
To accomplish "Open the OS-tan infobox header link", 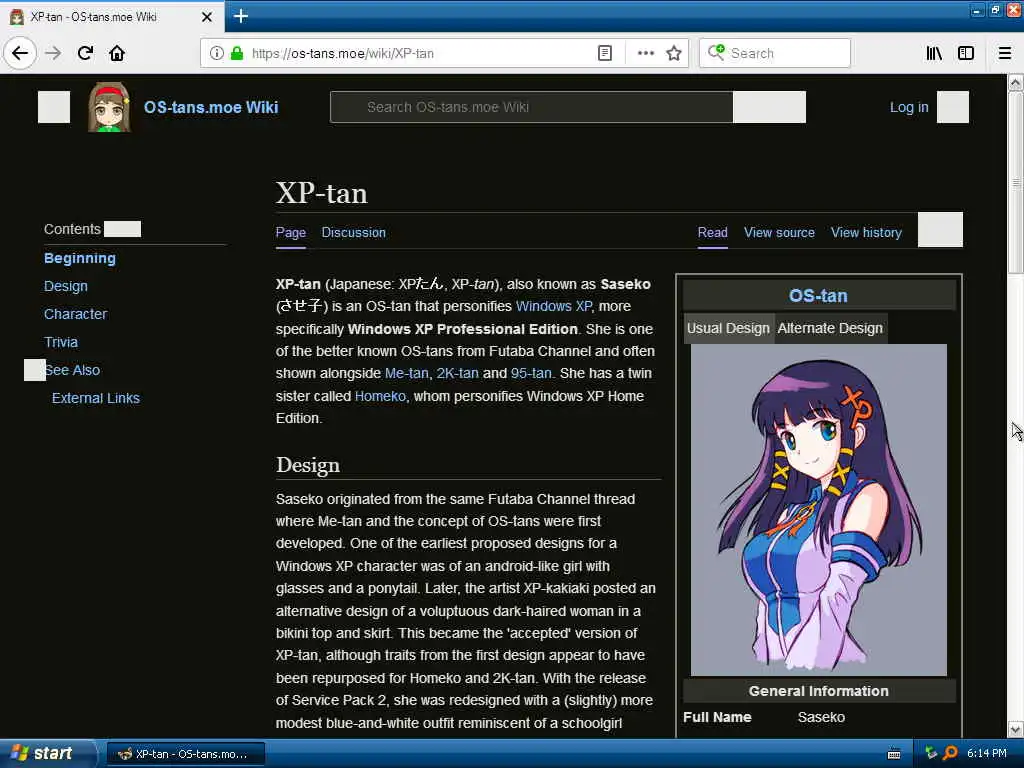I will (818, 296).
